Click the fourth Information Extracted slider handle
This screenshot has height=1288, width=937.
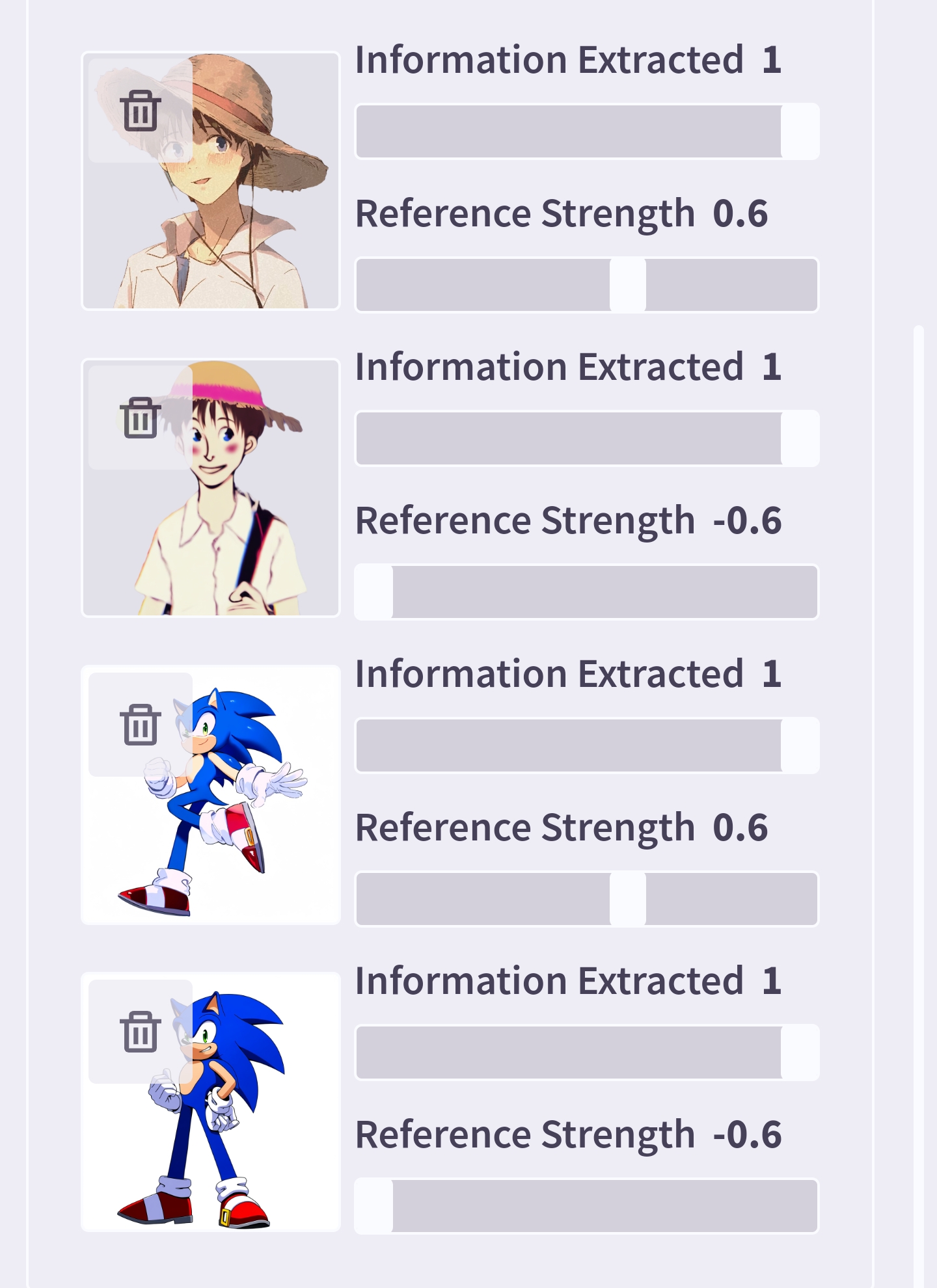coord(799,1053)
